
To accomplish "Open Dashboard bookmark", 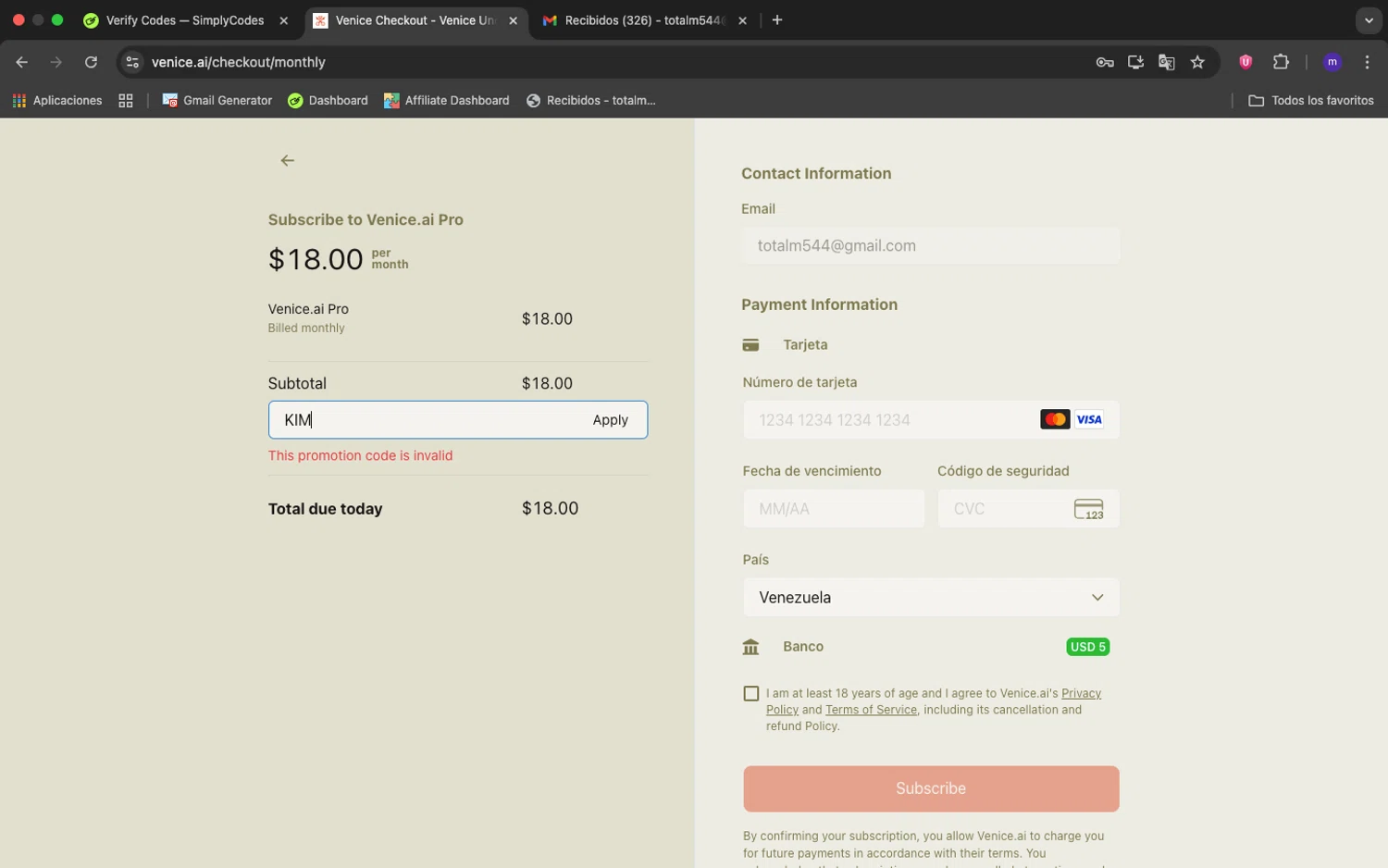I will (328, 100).
